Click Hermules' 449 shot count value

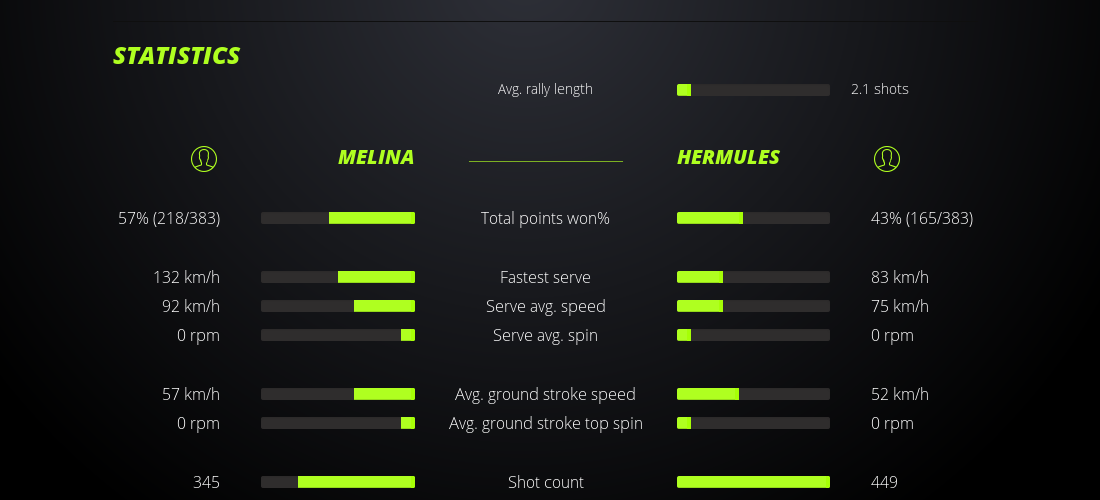coord(884,482)
